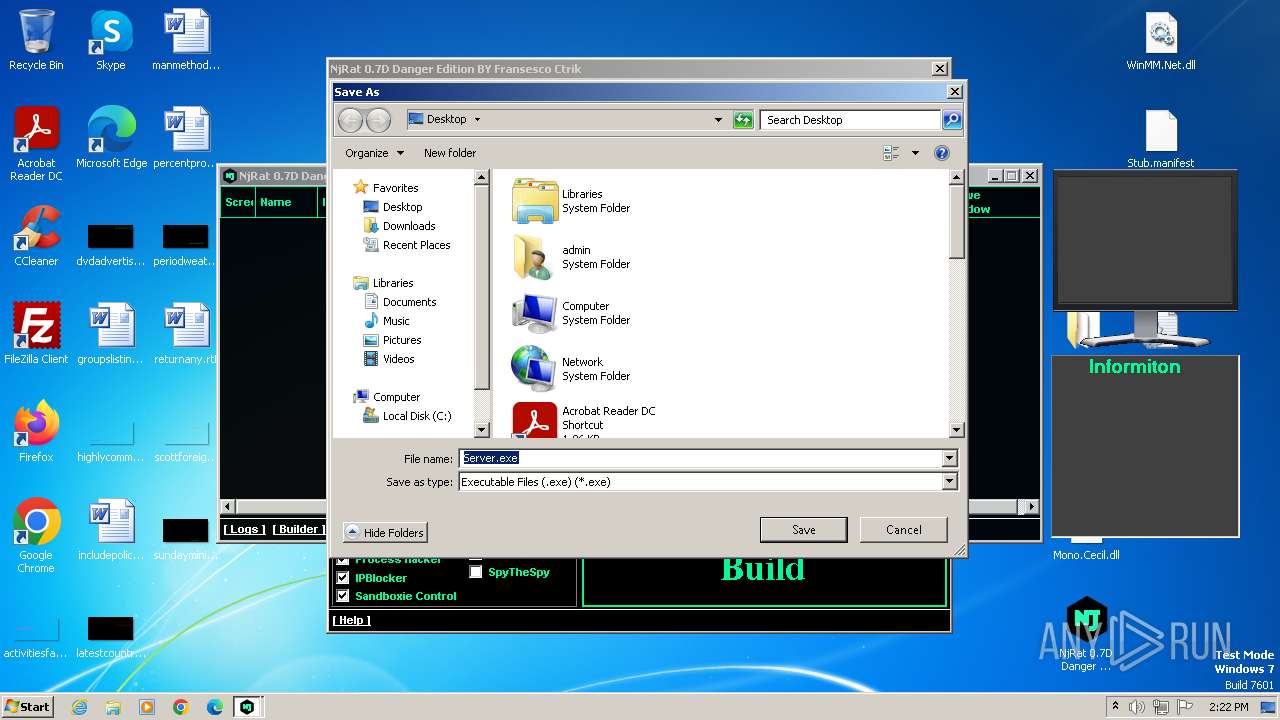Toggle the IPBlocker checkbox
Image resolution: width=1280 pixels, height=720 pixels.
[x=343, y=578]
